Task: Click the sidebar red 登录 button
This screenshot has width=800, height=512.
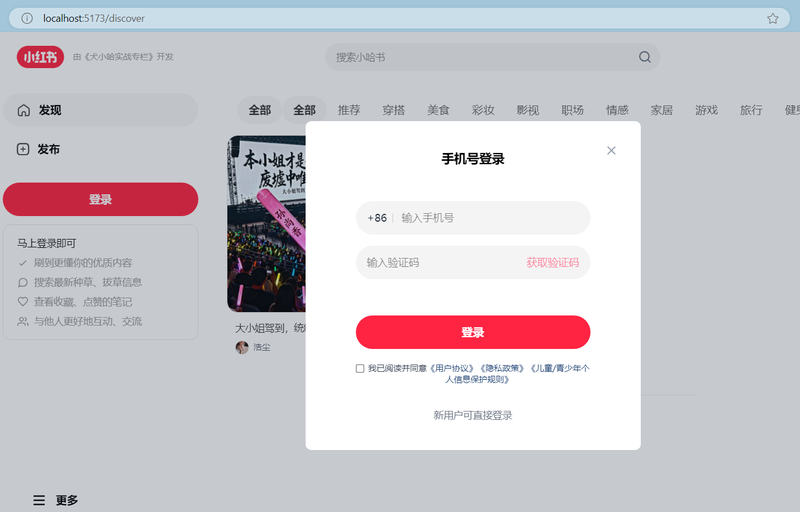Action: pos(101,199)
